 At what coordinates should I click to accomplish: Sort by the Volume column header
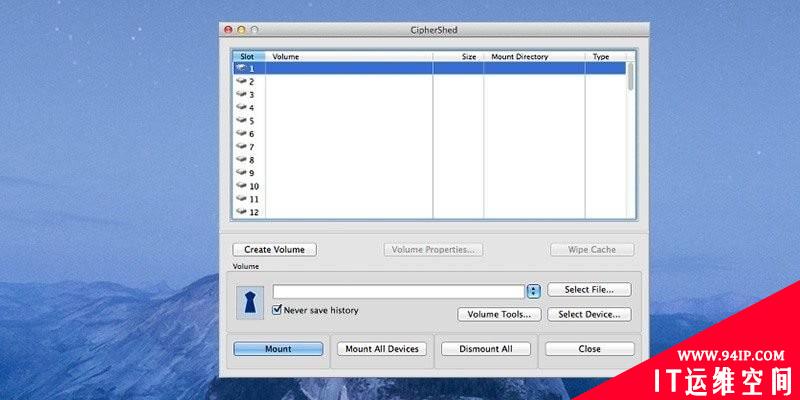(349, 57)
